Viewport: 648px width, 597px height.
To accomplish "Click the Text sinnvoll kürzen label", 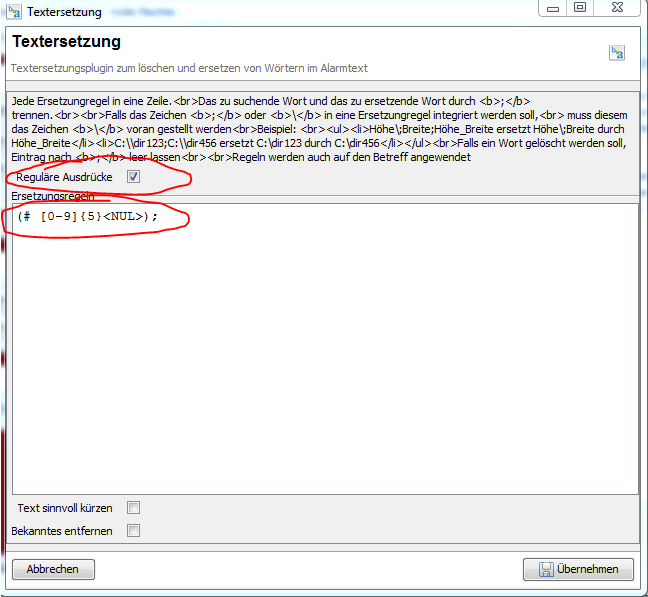I will point(65,508).
